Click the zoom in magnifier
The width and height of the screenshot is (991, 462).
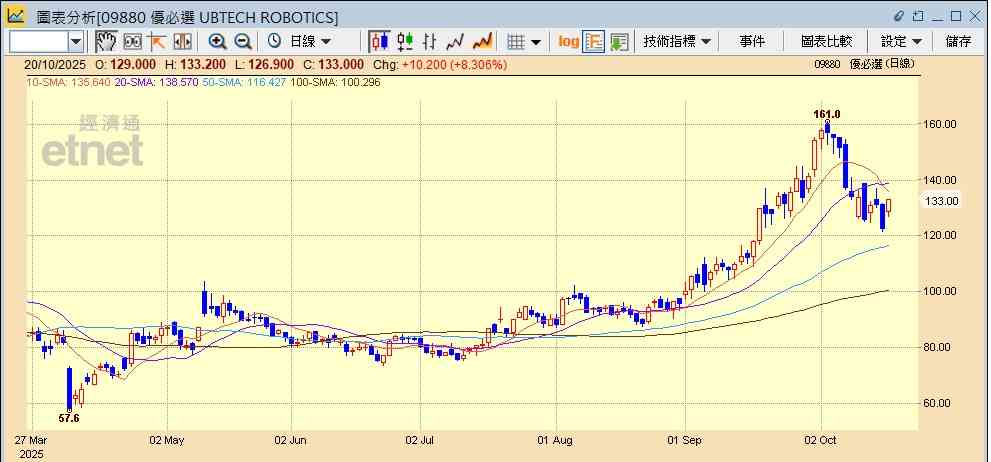(217, 41)
